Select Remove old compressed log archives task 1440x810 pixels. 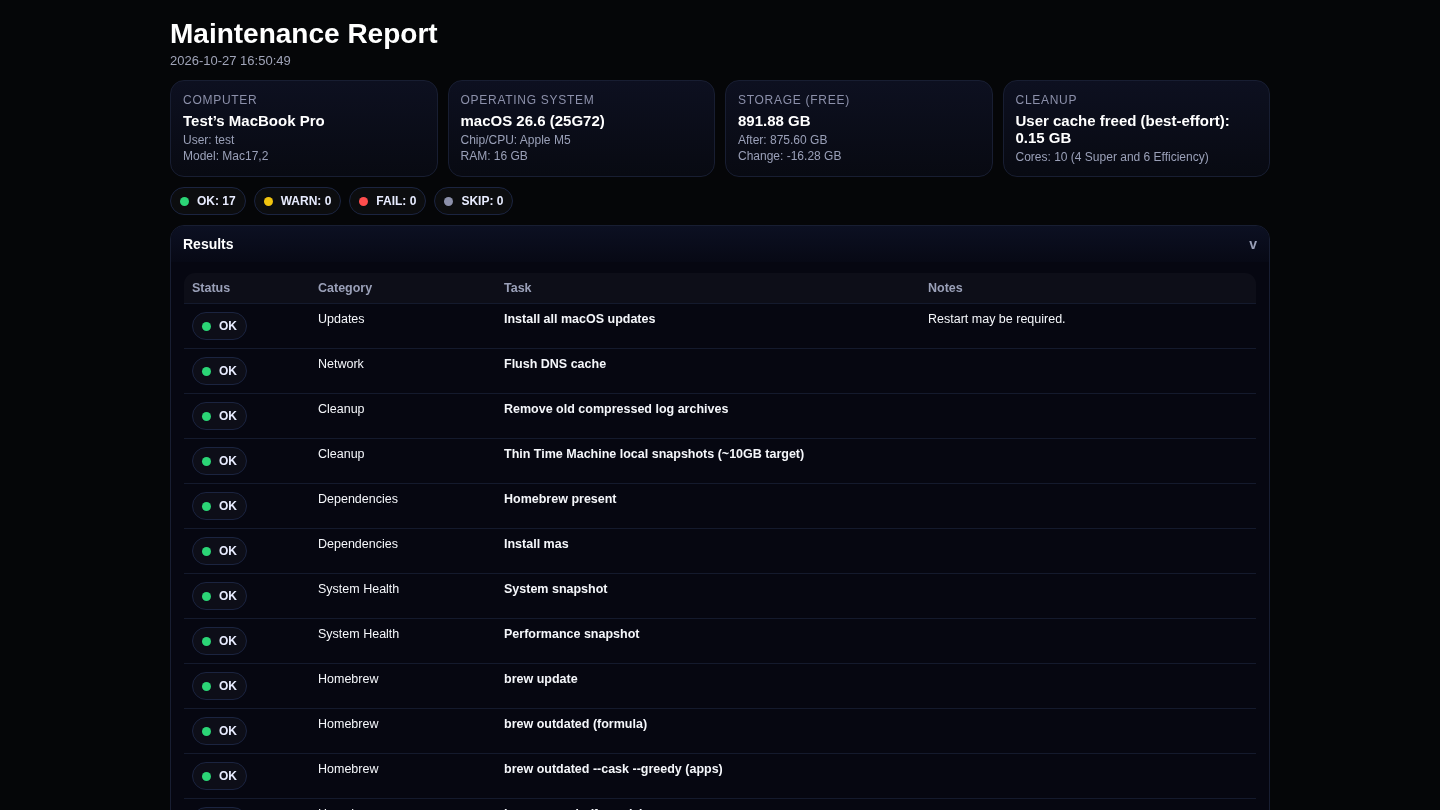pos(616,409)
